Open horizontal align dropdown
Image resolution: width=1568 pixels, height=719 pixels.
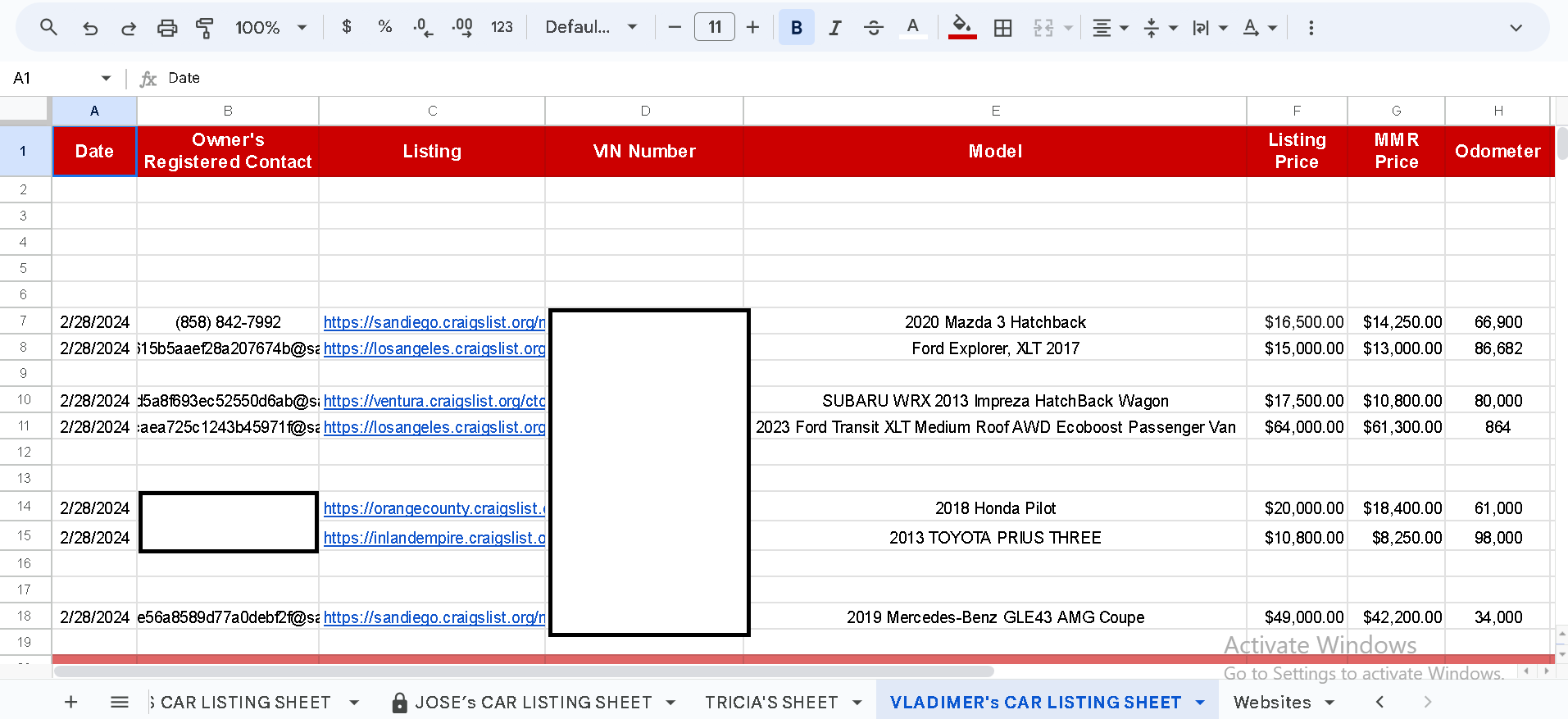tap(1111, 28)
